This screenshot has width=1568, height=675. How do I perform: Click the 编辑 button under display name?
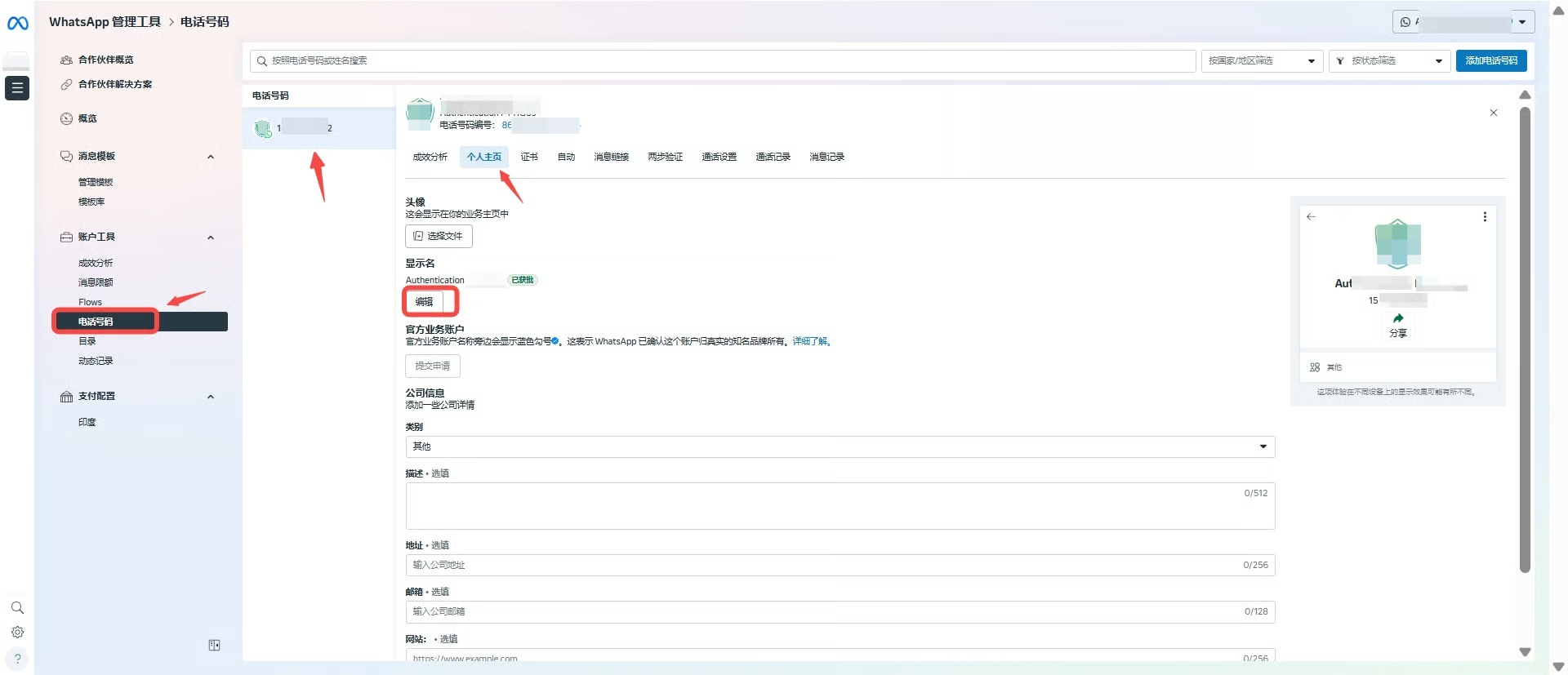(424, 302)
